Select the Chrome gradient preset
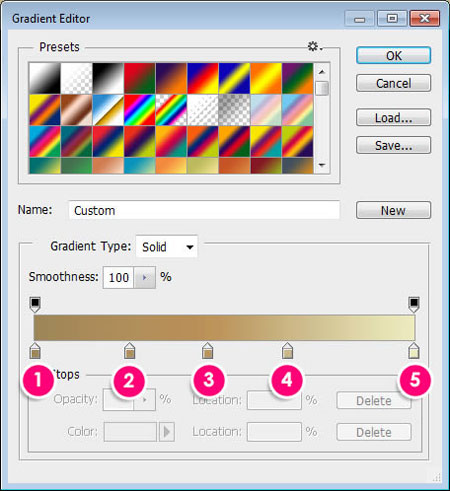450x491 pixels. [108, 110]
